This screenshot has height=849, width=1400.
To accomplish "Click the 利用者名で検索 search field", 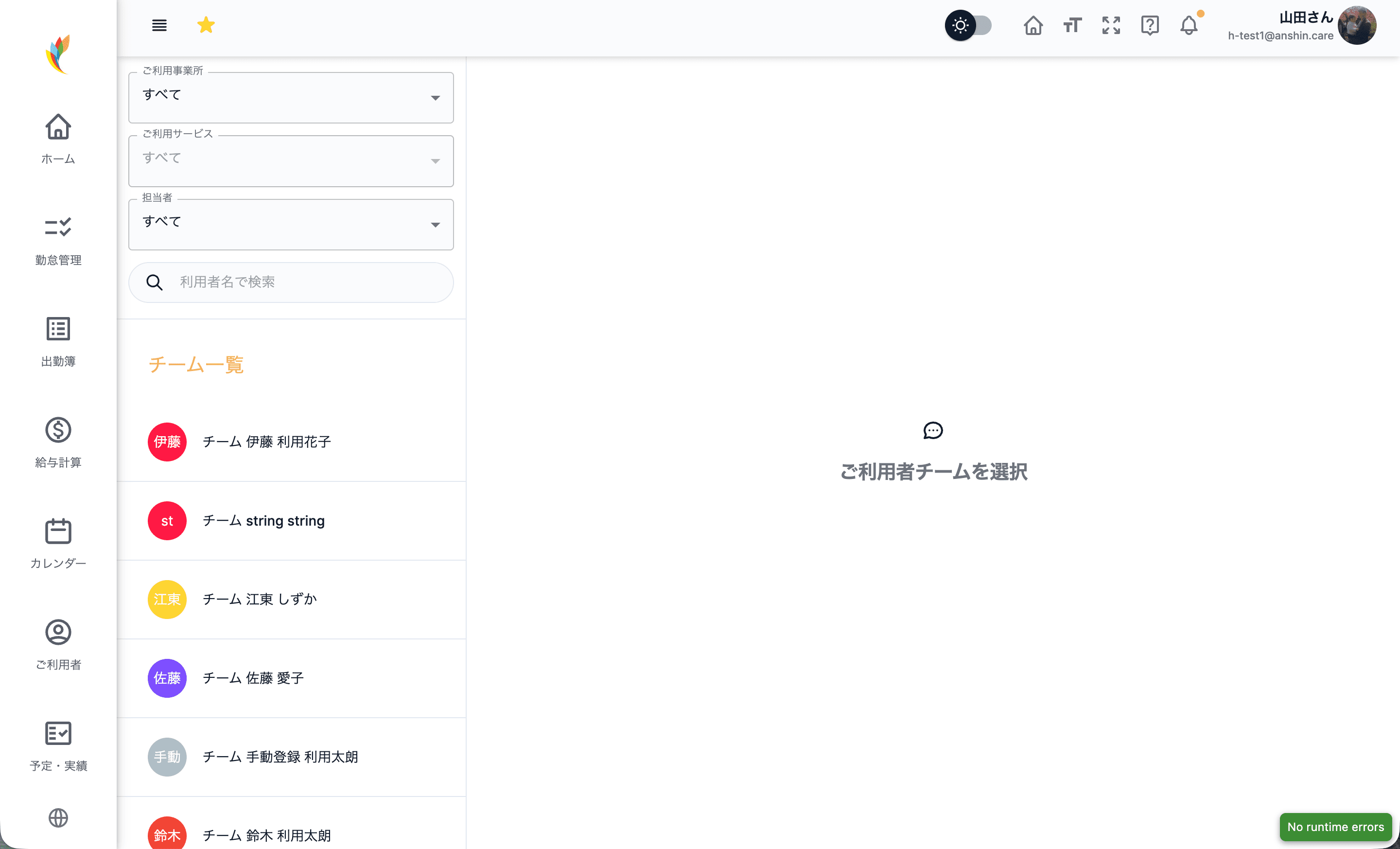I will 291,283.
